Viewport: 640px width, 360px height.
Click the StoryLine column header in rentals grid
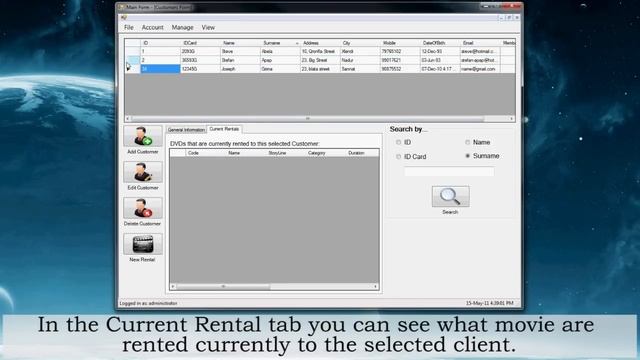(x=286, y=153)
